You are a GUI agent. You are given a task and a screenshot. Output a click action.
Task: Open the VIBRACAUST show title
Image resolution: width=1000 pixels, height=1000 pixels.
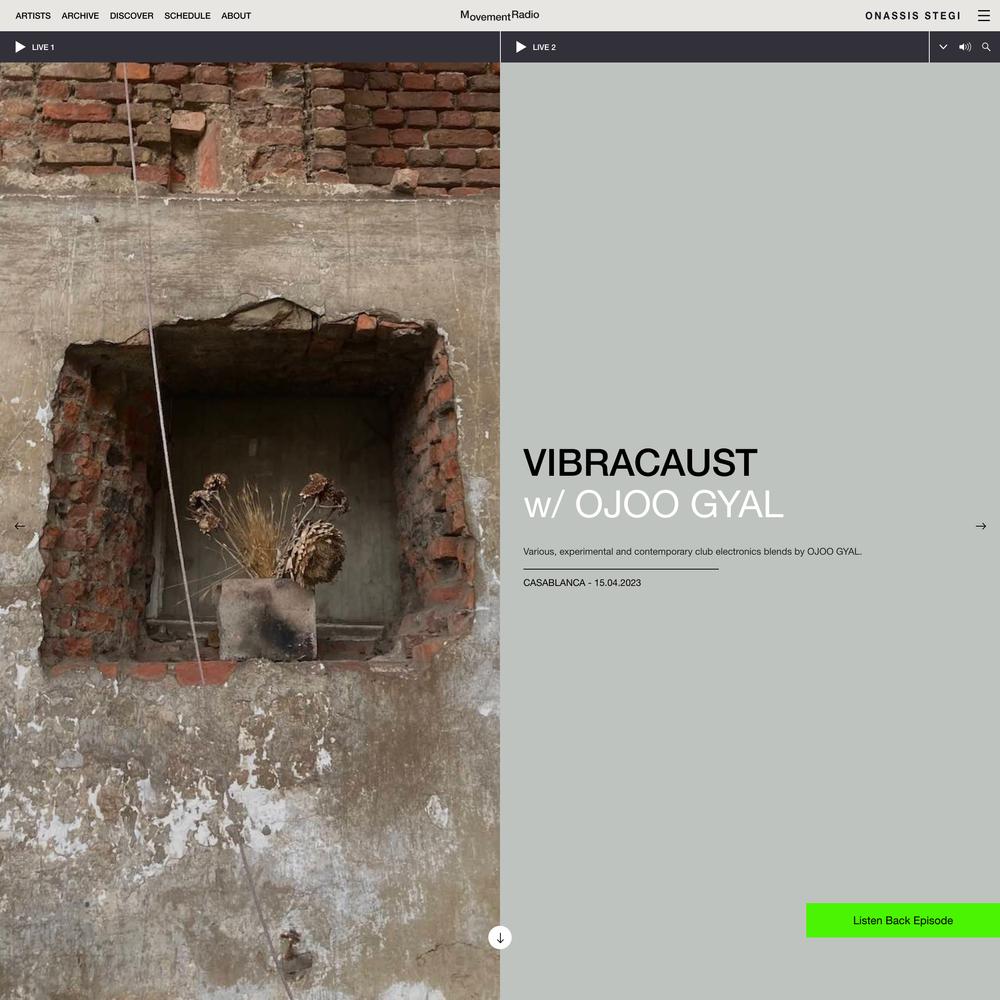640,462
